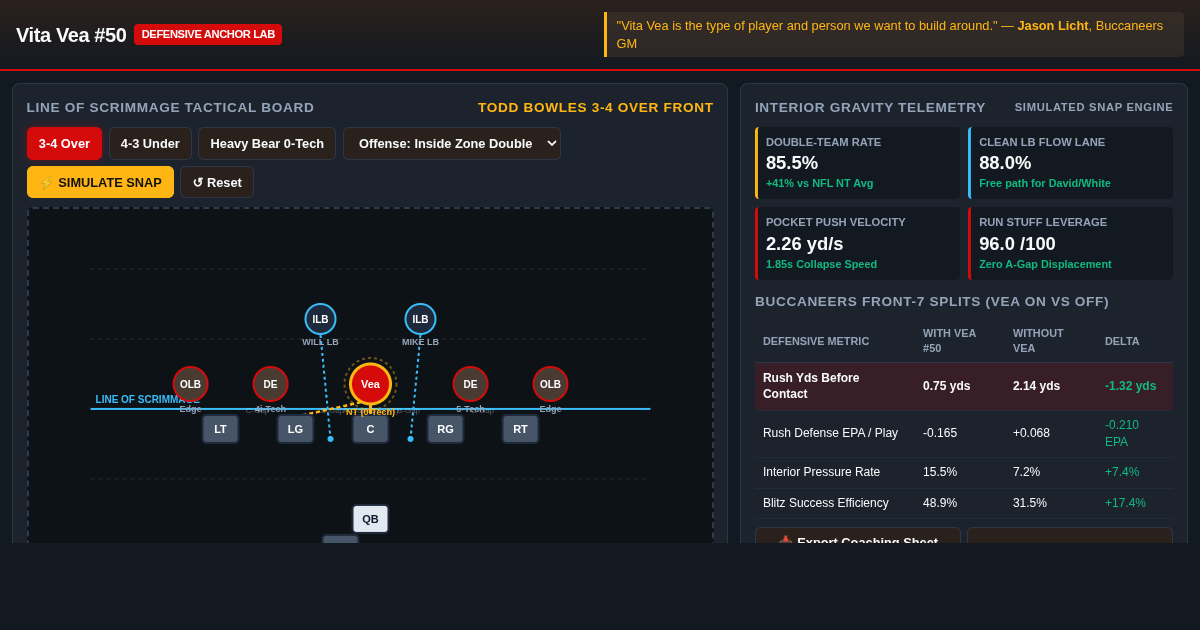Select the LG offensive lineman box
This screenshot has width=1200, height=630.
click(295, 429)
